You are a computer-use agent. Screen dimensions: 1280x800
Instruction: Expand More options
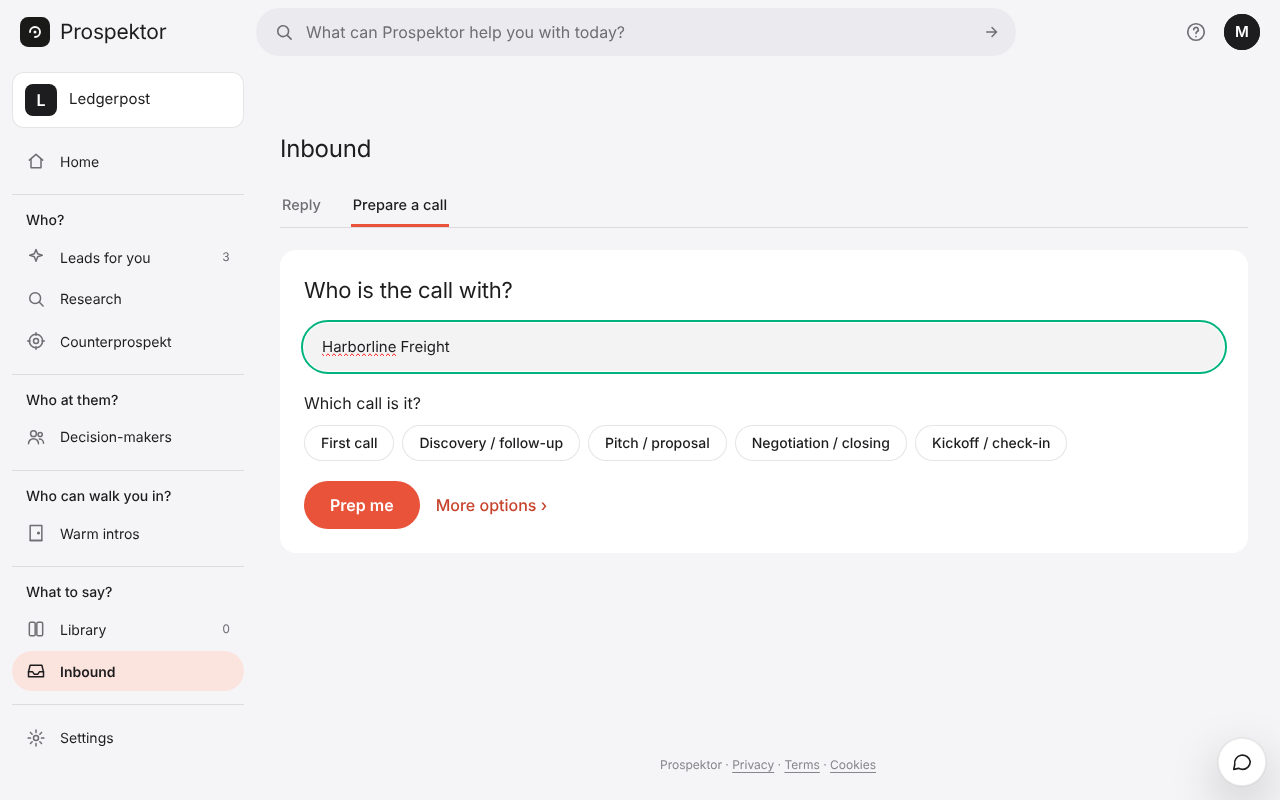tap(491, 505)
